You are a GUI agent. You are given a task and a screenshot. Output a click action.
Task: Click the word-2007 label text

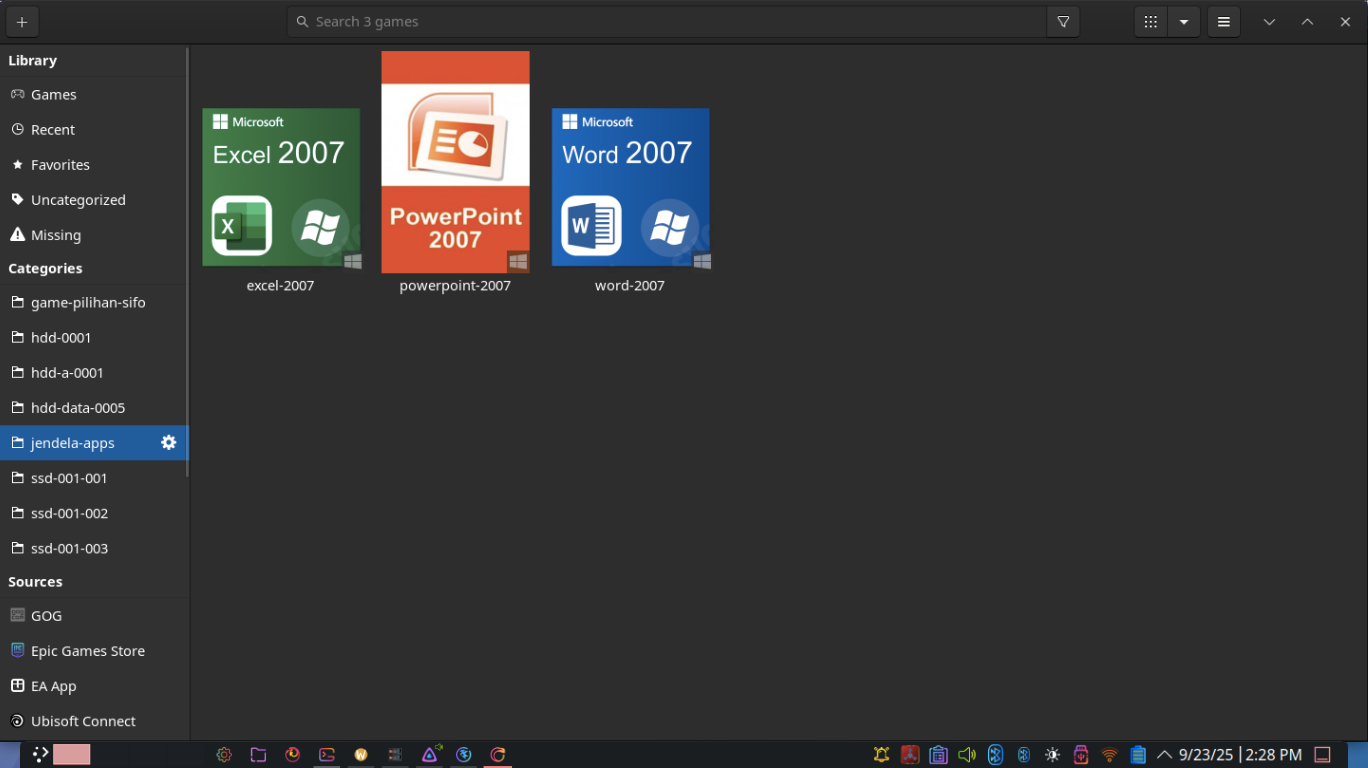[630, 285]
